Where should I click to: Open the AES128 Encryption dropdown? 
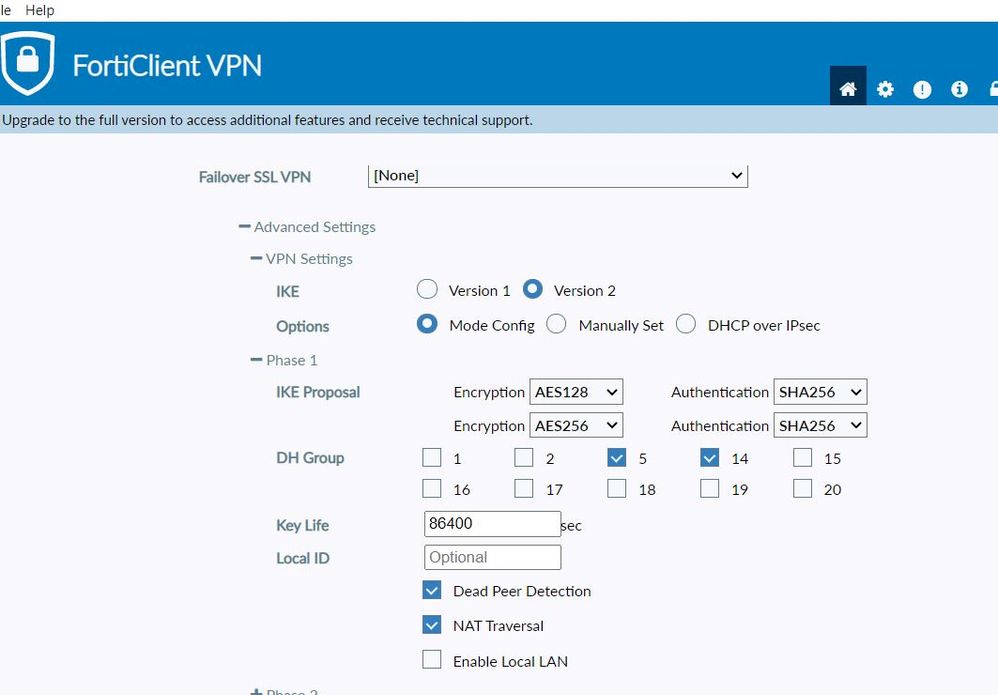pyautogui.click(x=576, y=392)
